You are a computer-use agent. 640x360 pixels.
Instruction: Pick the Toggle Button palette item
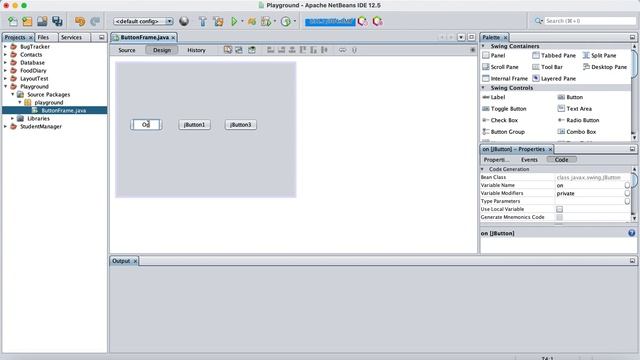504,109
